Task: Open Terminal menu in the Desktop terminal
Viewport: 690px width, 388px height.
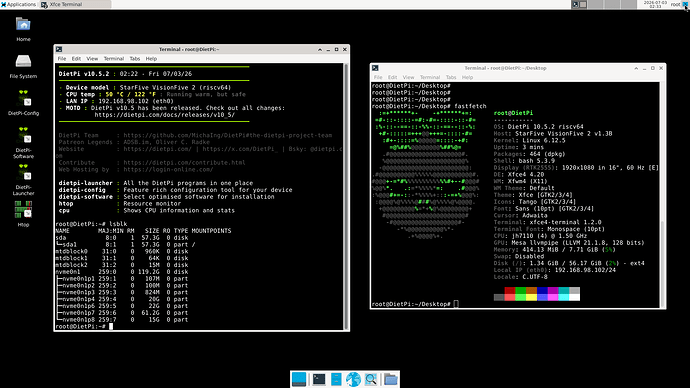Action: (x=430, y=77)
